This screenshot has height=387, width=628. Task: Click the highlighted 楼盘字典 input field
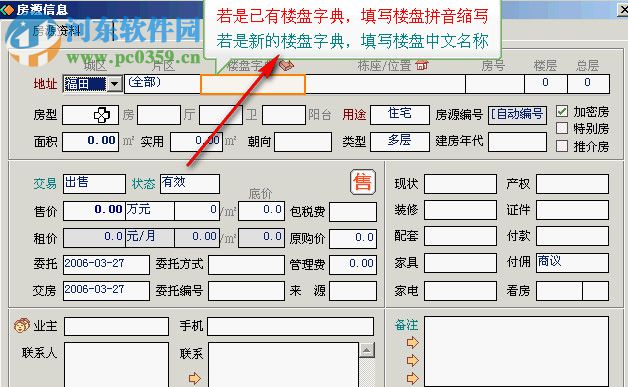(x=253, y=84)
